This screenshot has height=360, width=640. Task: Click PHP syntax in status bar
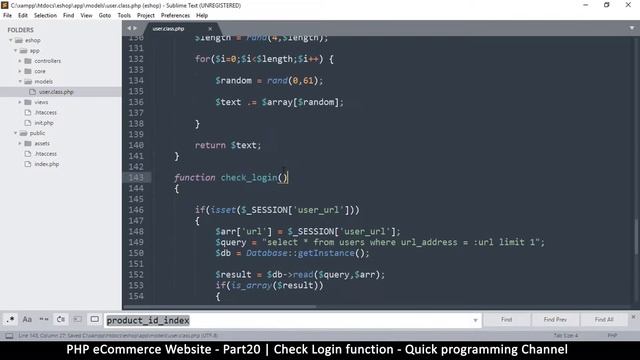pyautogui.click(x=612, y=336)
